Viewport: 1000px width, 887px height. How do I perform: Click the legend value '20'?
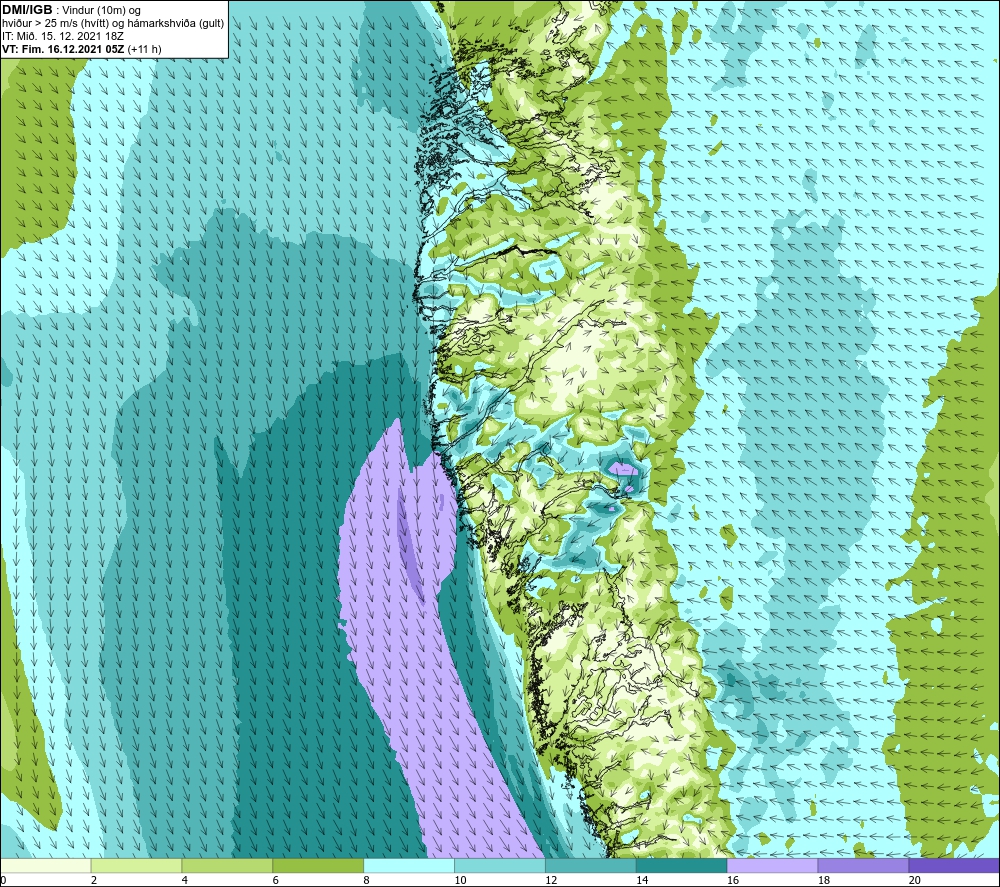point(915,881)
